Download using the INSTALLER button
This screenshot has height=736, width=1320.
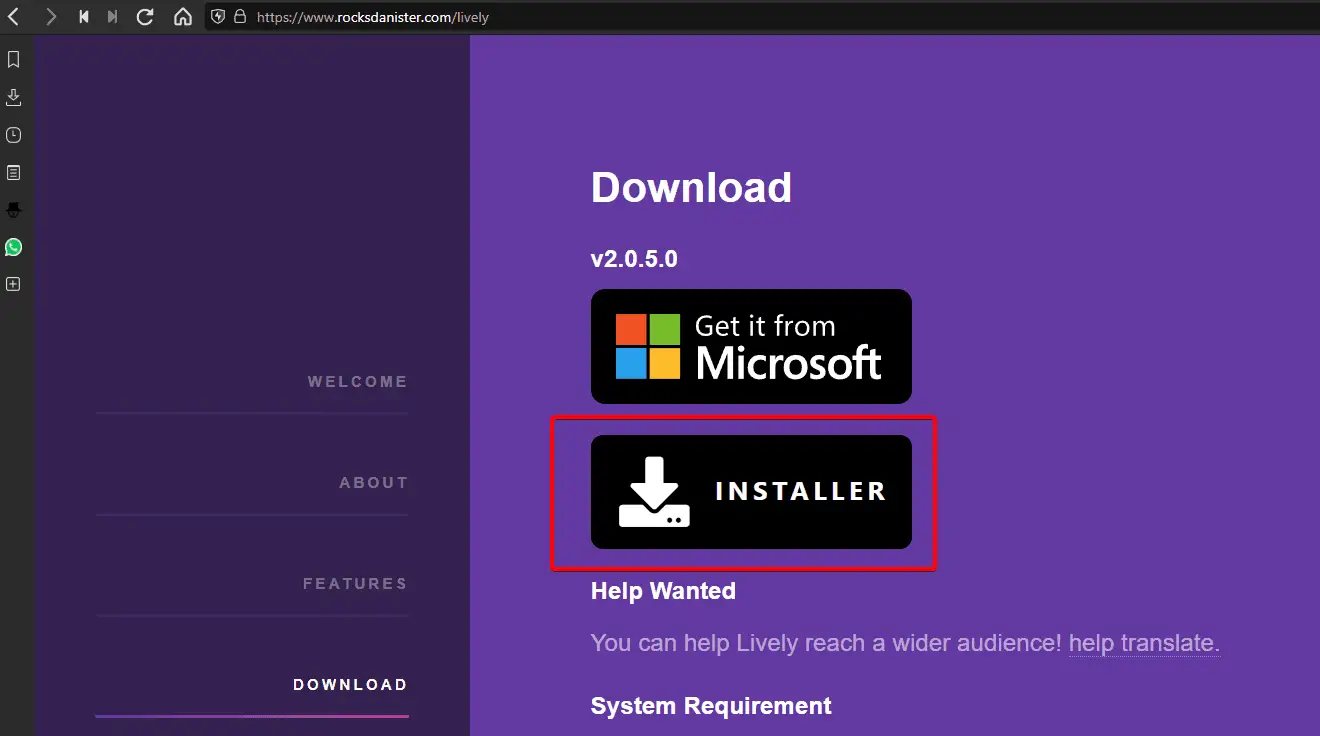(x=751, y=492)
